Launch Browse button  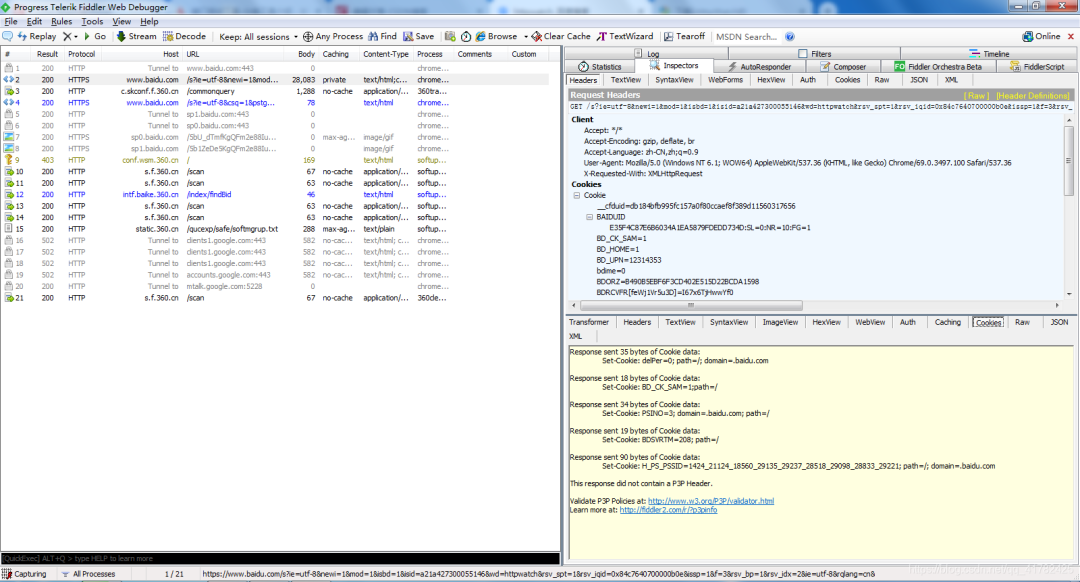(496, 37)
